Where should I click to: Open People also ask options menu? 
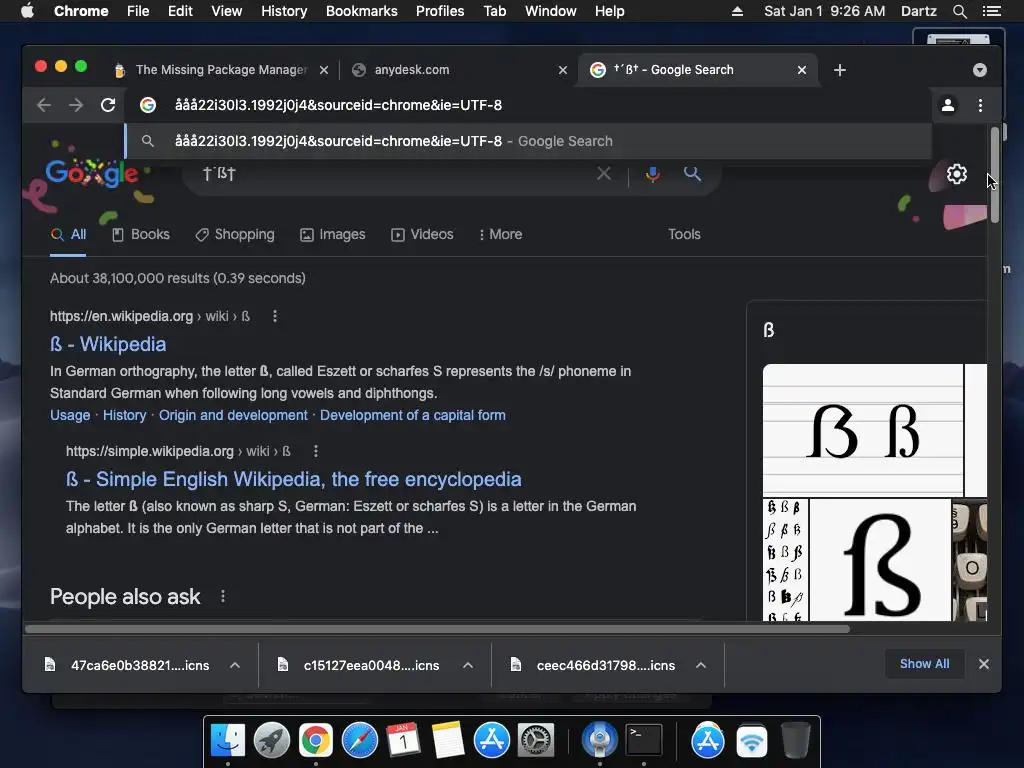pos(223,596)
